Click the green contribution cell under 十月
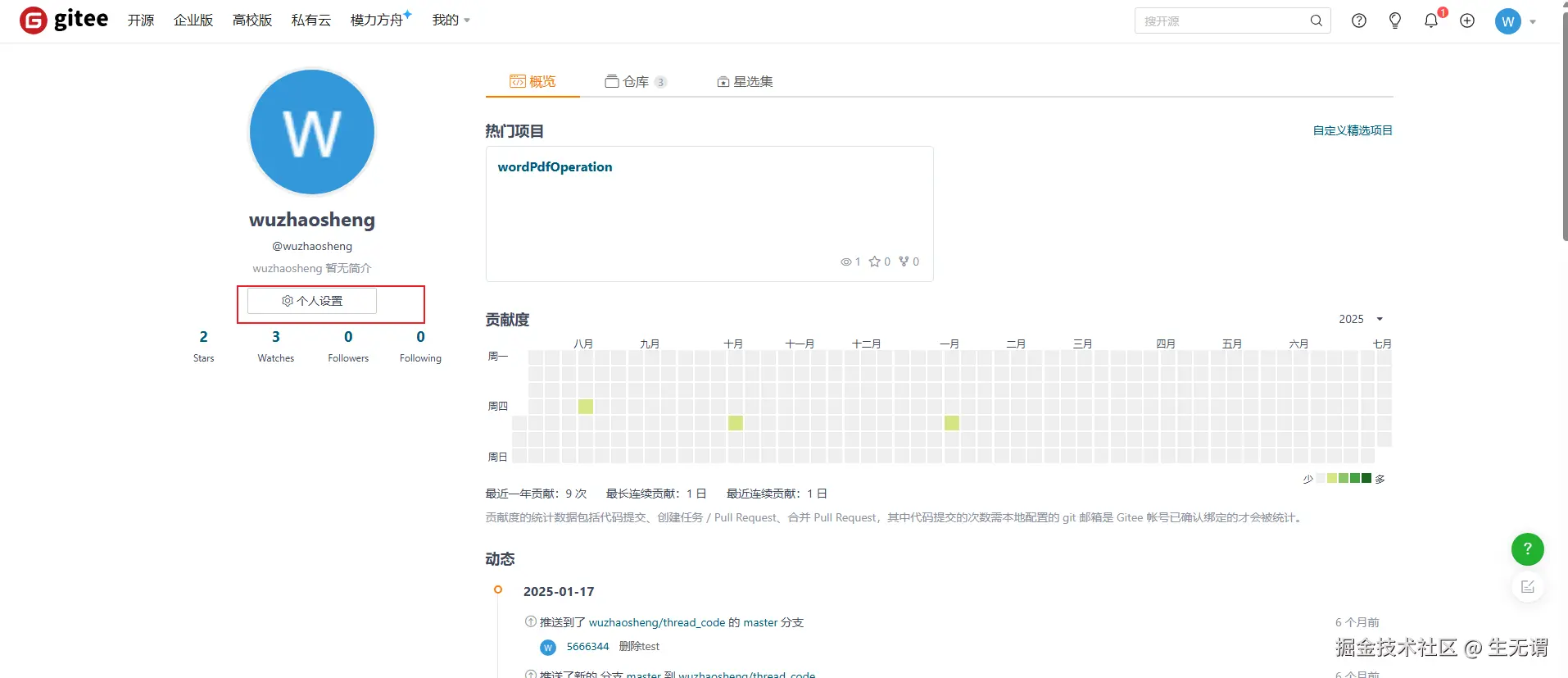 (736, 422)
